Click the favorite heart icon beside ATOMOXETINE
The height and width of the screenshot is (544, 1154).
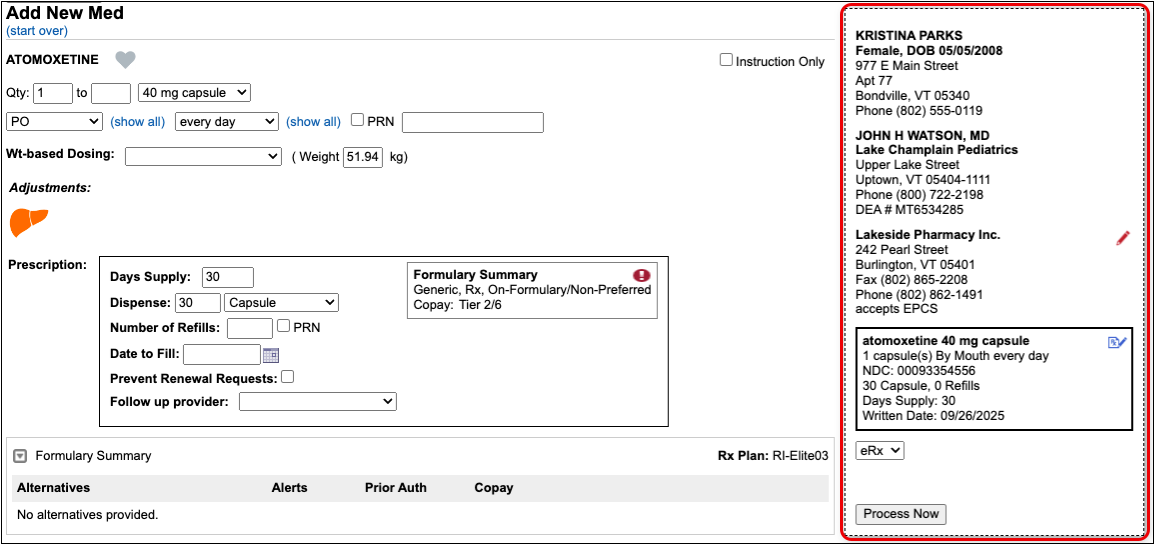pos(125,60)
